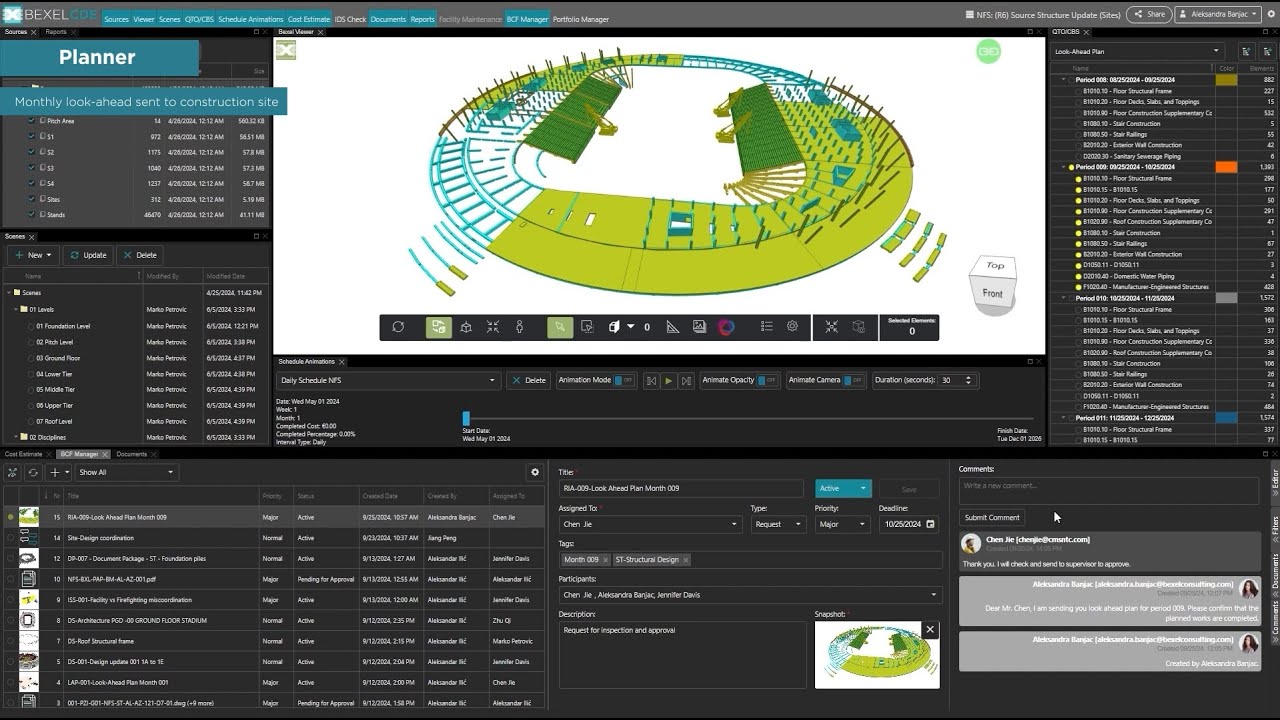The width and height of the screenshot is (1280, 720).
Task: Click the write a new comment field
Action: click(x=1108, y=490)
